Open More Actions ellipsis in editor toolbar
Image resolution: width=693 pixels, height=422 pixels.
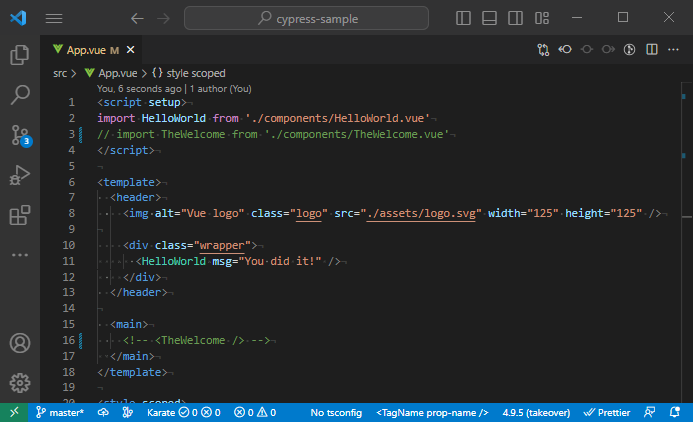tap(673, 49)
